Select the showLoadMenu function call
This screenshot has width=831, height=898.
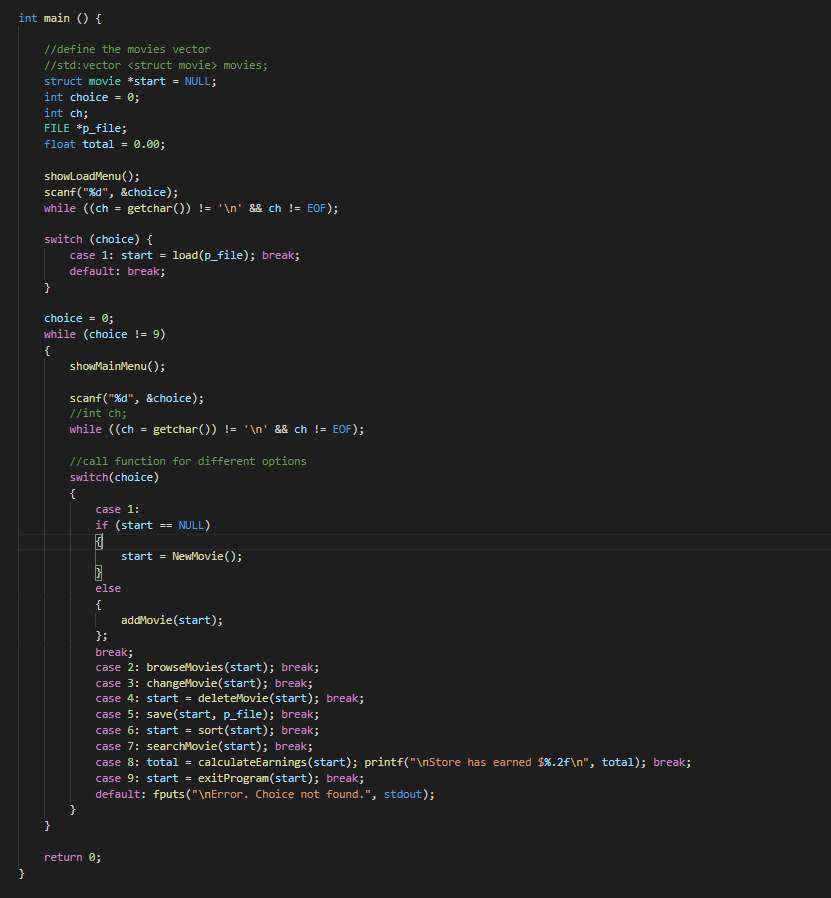tap(84, 175)
